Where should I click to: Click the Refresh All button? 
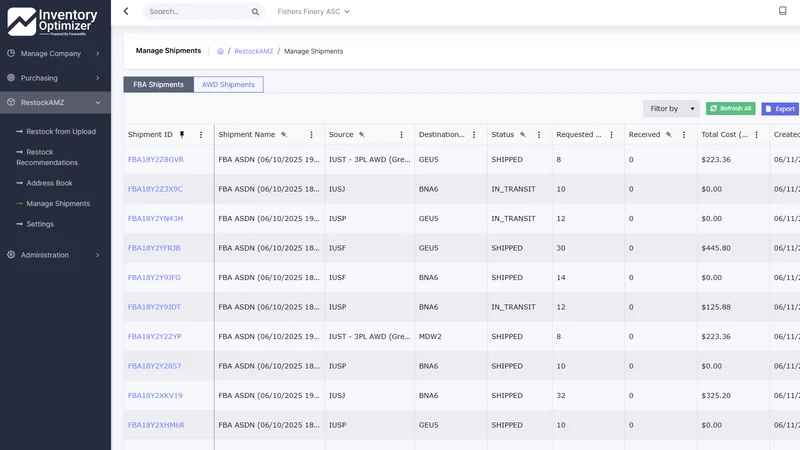point(731,108)
